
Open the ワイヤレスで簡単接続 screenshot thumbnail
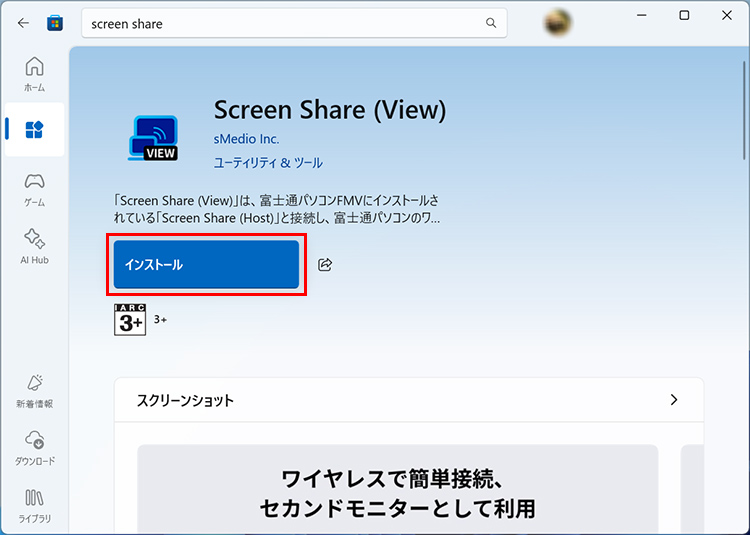397,490
